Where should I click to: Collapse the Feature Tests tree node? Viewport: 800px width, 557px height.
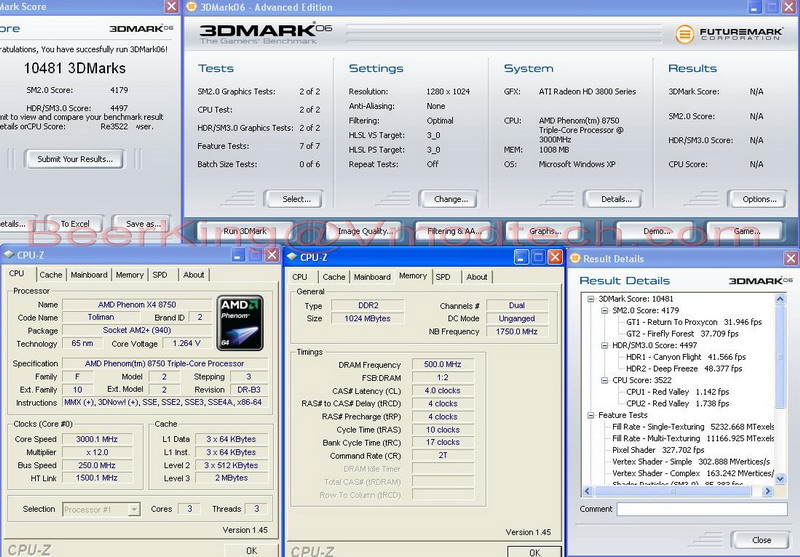click(591, 415)
